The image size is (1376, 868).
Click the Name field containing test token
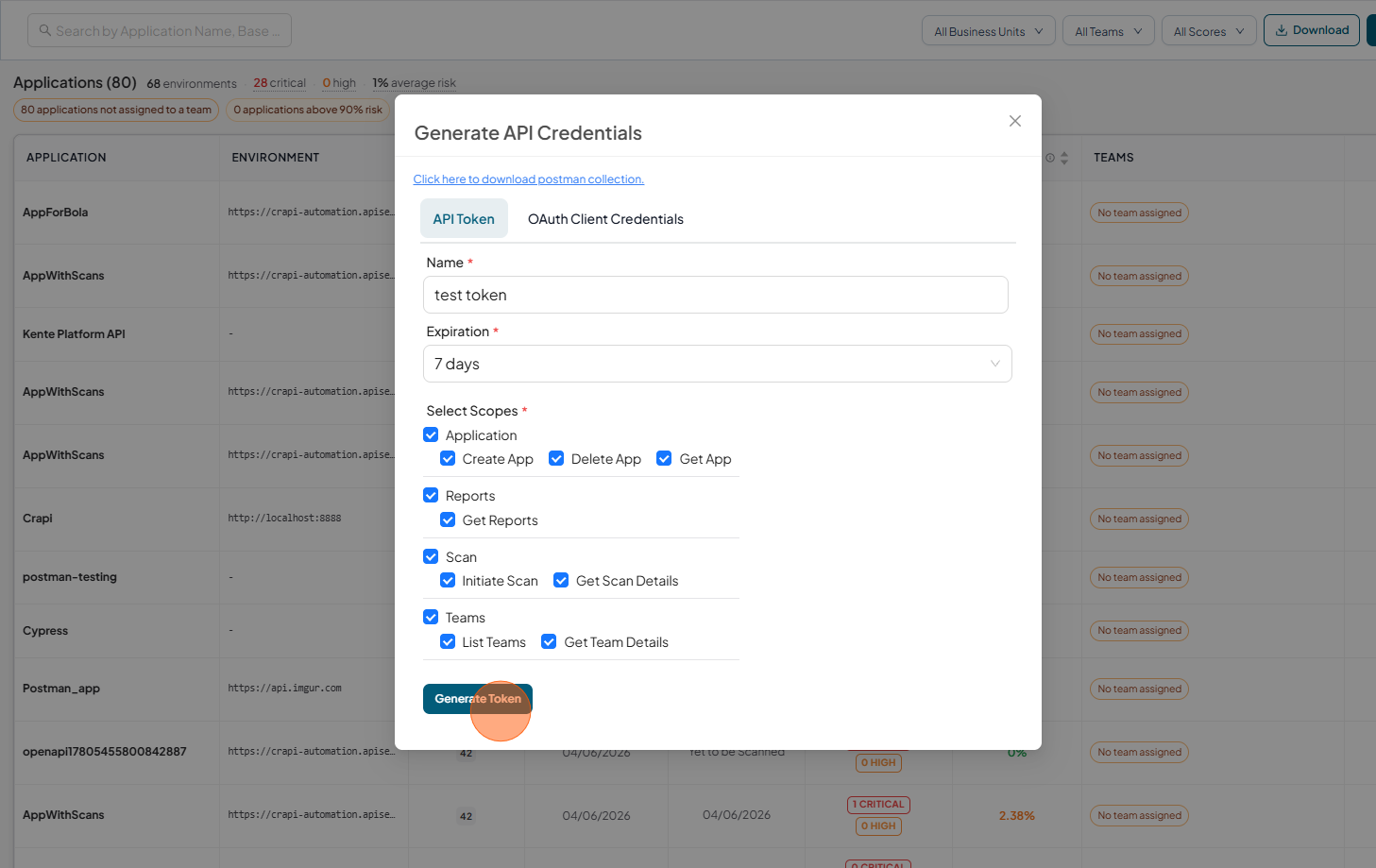point(716,295)
